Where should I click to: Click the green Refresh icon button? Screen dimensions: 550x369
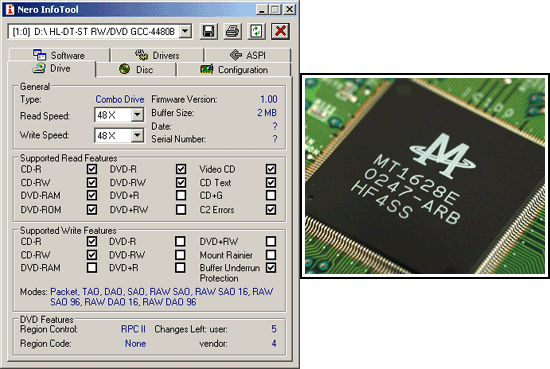tap(256, 32)
